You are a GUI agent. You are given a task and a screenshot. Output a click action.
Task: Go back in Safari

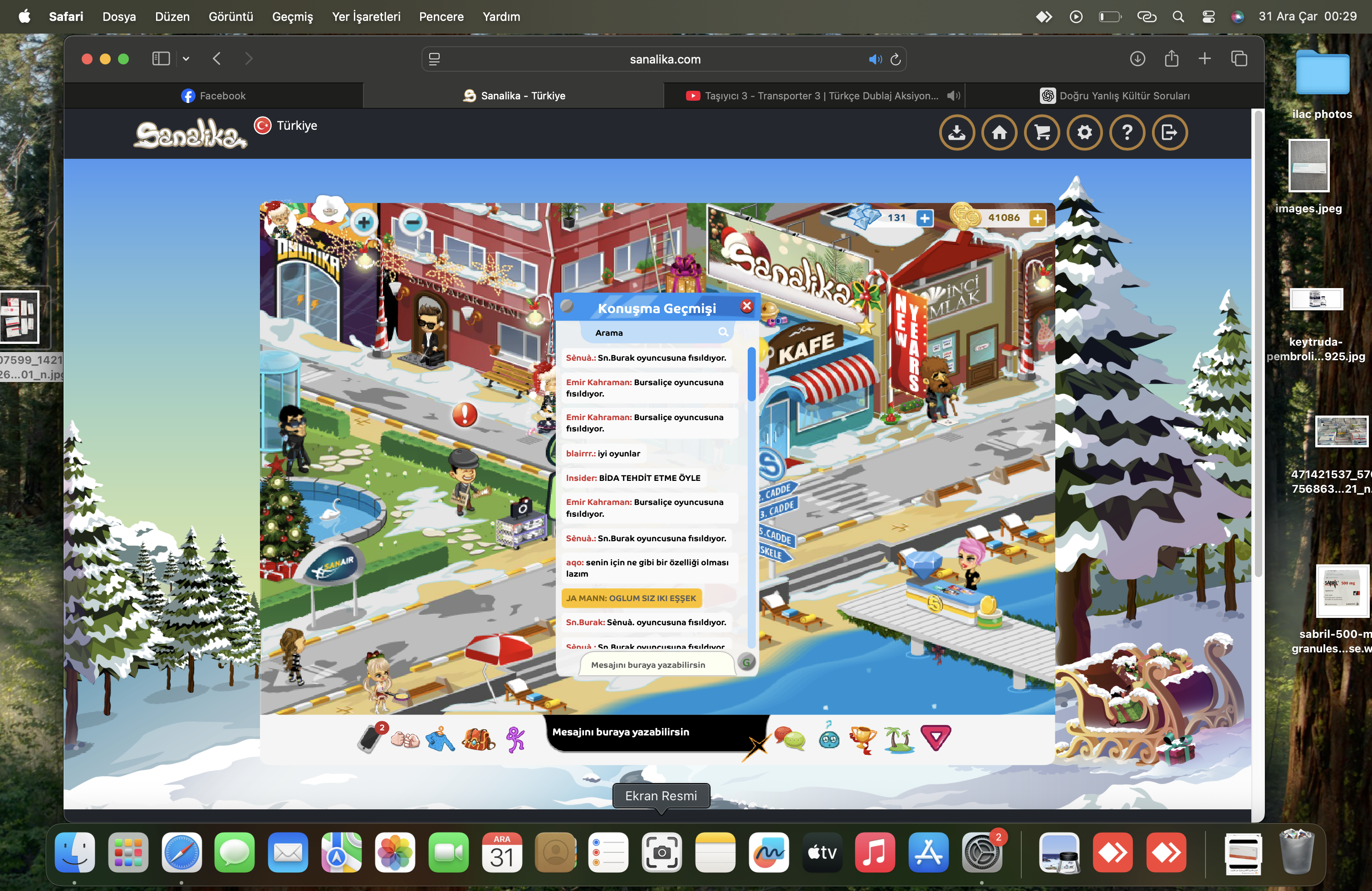pyautogui.click(x=217, y=59)
